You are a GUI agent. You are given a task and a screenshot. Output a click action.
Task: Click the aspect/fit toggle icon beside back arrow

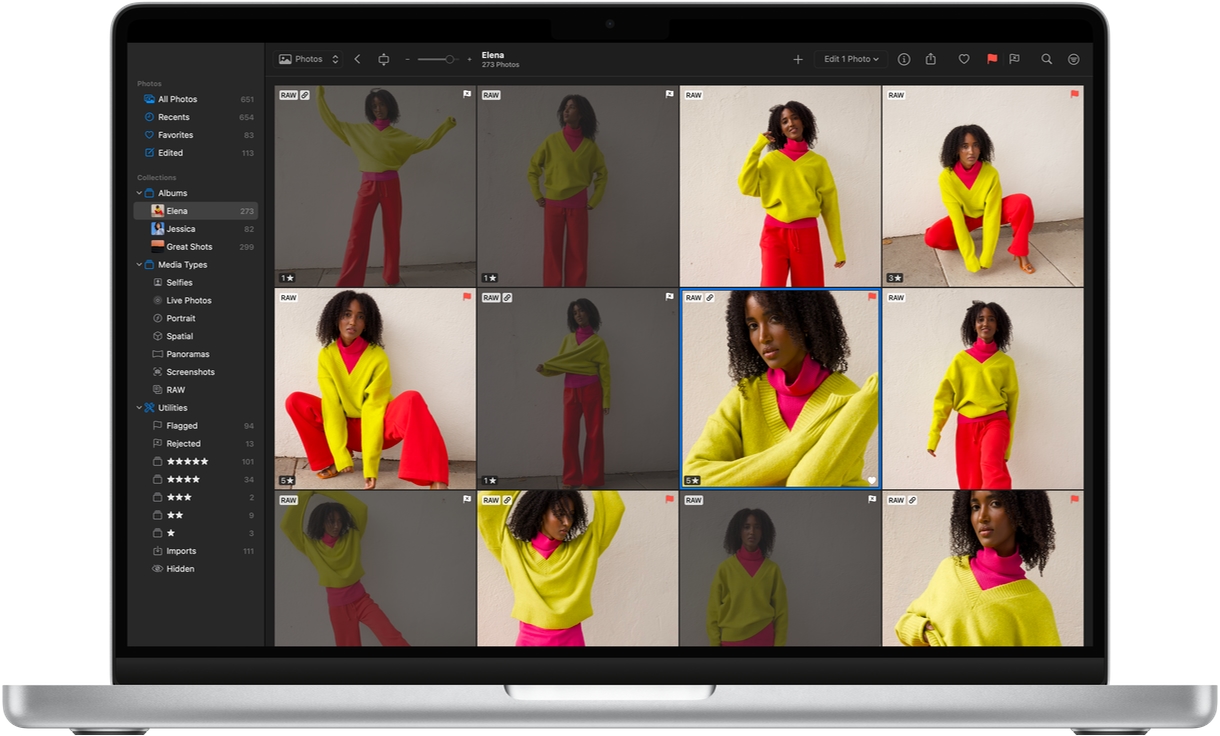tap(383, 59)
